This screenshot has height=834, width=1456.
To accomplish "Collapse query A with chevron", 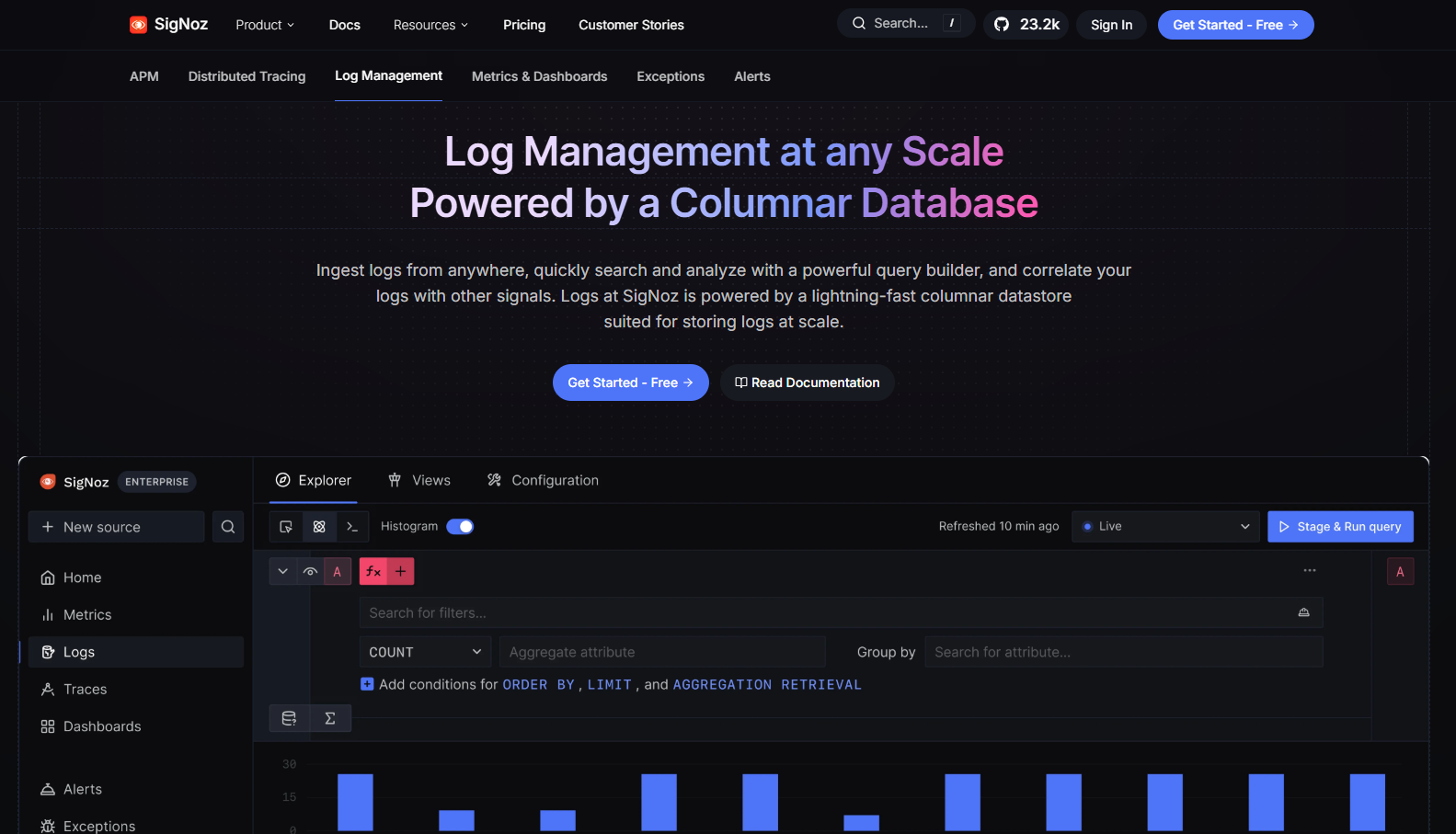I will (x=283, y=572).
